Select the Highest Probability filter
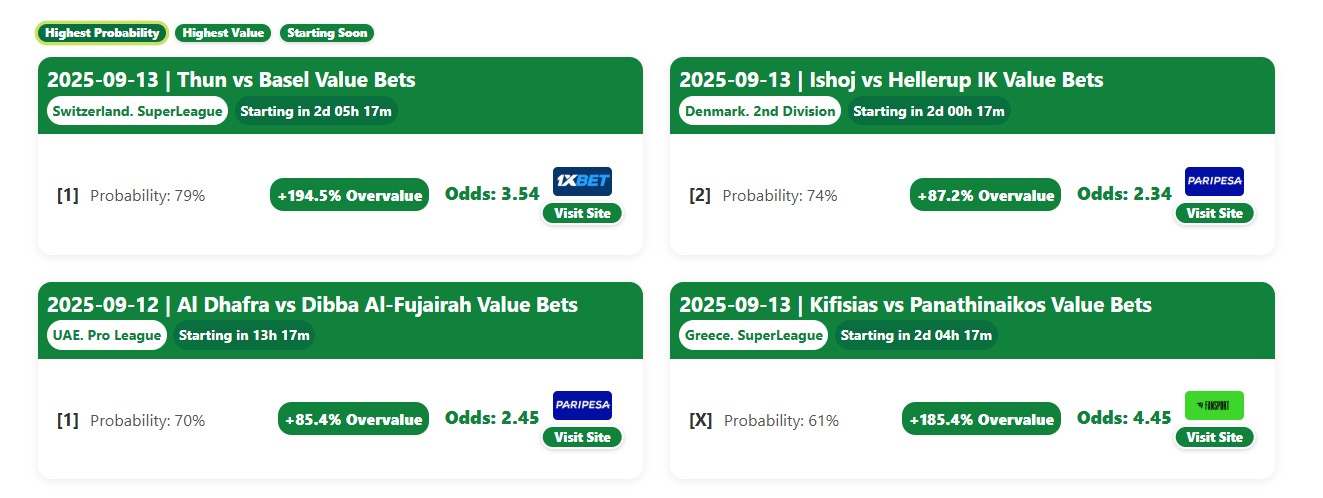Screen dimensions: 1323x498 pos(103,33)
